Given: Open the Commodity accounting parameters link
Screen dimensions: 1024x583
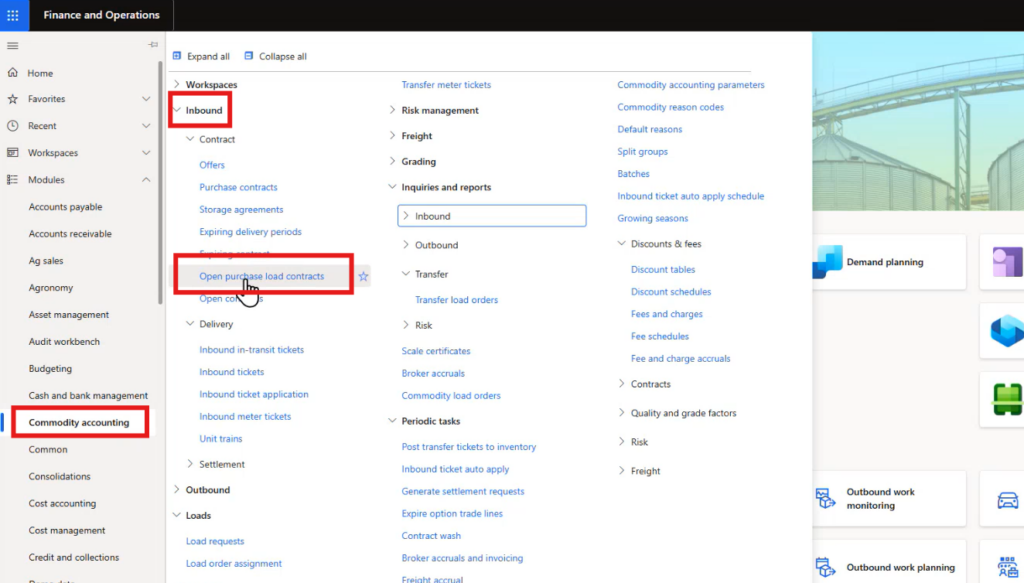Looking at the screenshot, I should point(691,85).
